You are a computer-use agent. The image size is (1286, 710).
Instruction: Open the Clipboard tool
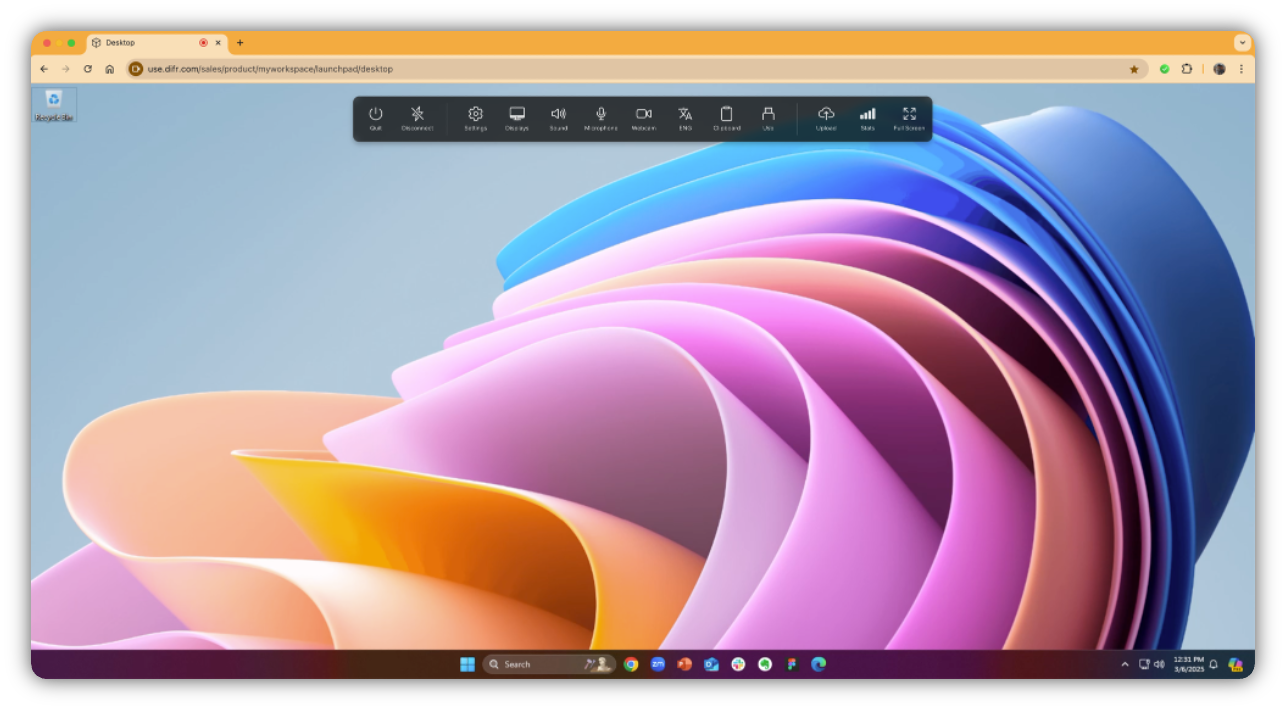pyautogui.click(x=727, y=118)
